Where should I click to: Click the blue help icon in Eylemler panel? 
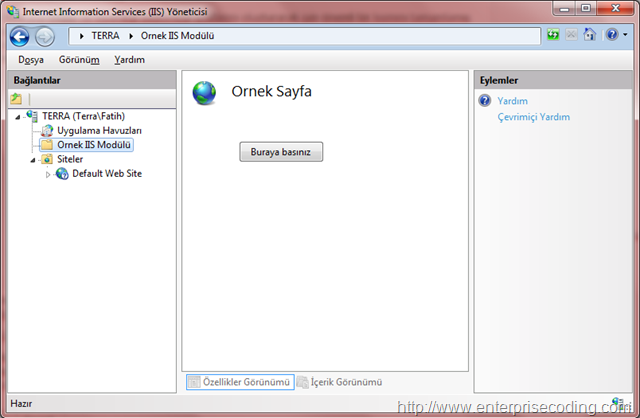[485, 100]
